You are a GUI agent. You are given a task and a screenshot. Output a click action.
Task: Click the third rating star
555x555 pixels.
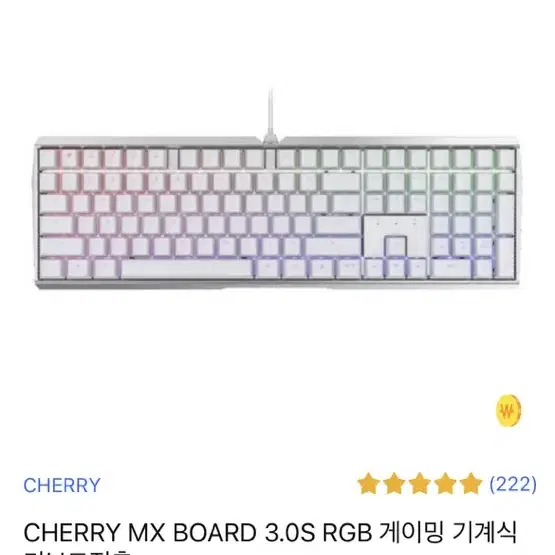click(x=420, y=484)
